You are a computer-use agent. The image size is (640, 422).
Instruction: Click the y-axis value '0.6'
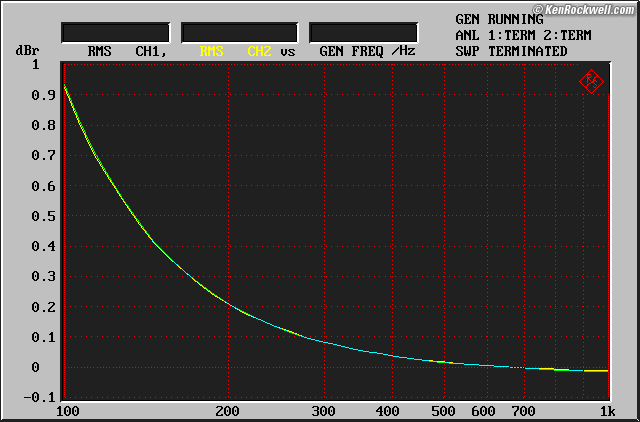click(43, 186)
